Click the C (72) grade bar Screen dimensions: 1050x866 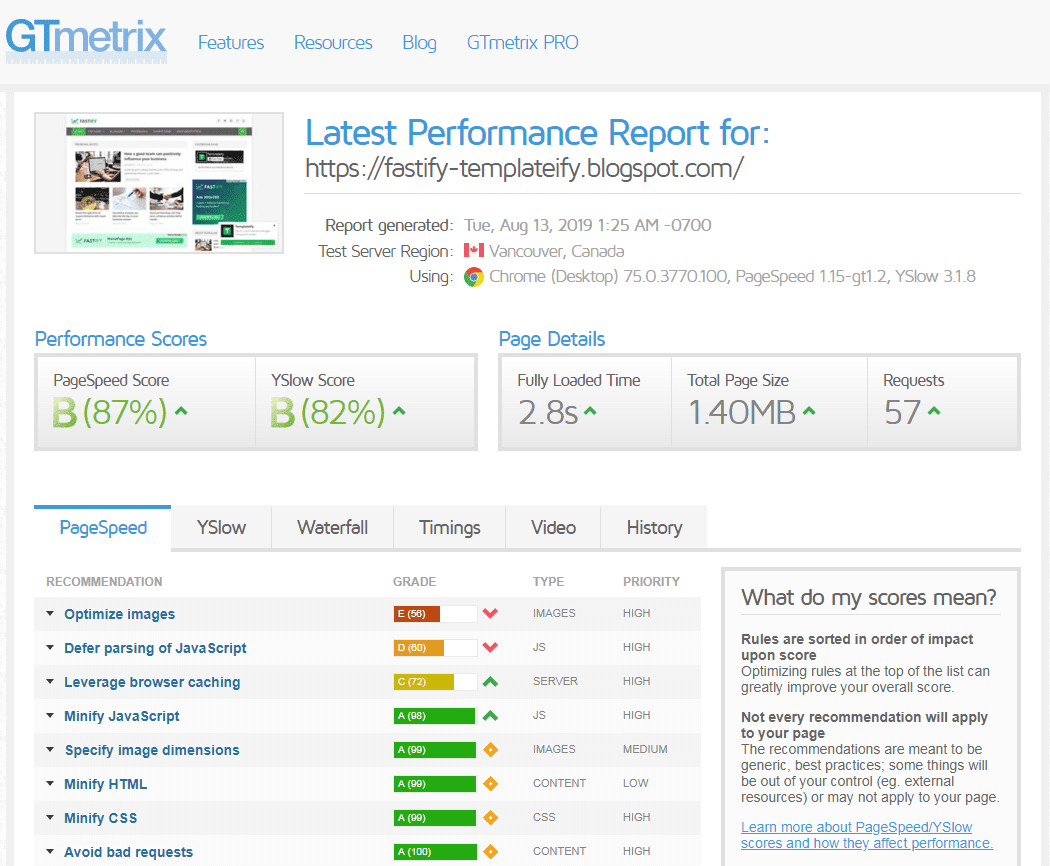[x=435, y=682]
